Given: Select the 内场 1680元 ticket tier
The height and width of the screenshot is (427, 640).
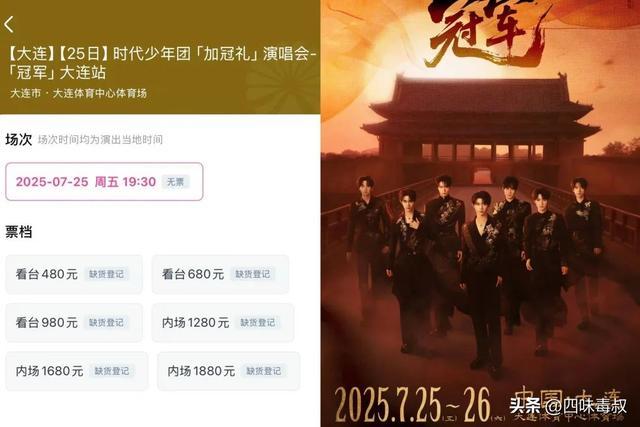Looking at the screenshot, I should [77, 371].
